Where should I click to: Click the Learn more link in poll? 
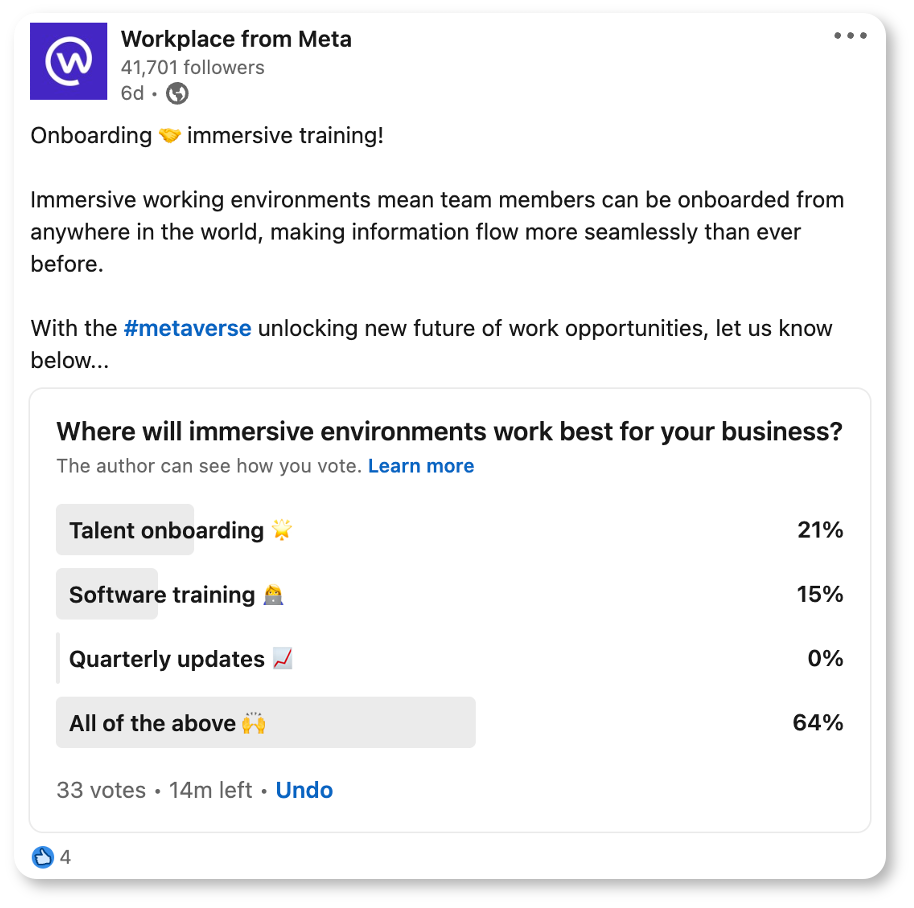[421, 466]
